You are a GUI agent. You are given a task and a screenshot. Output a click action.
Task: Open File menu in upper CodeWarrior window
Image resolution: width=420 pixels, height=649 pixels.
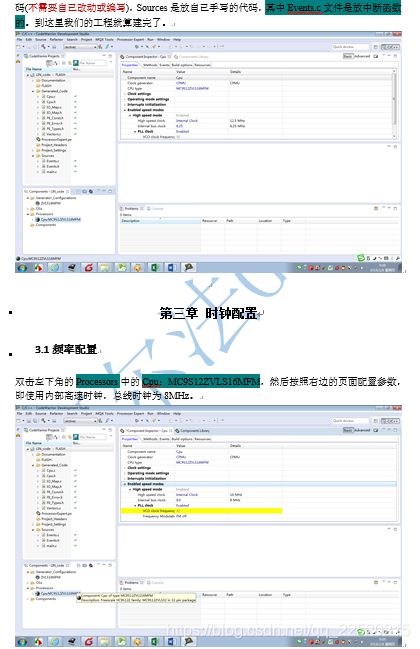(19, 40)
